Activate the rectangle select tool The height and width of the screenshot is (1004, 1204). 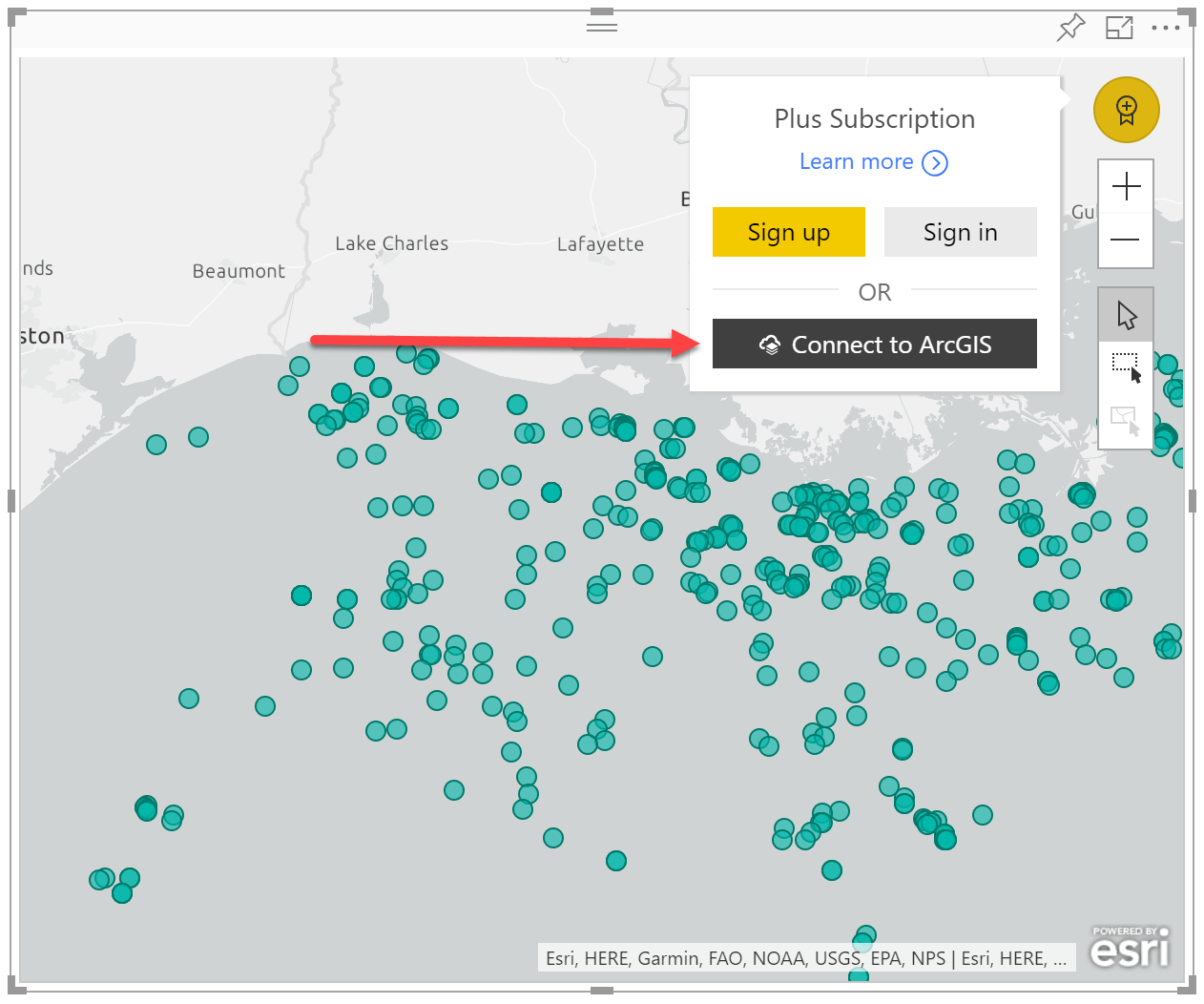[x=1126, y=367]
